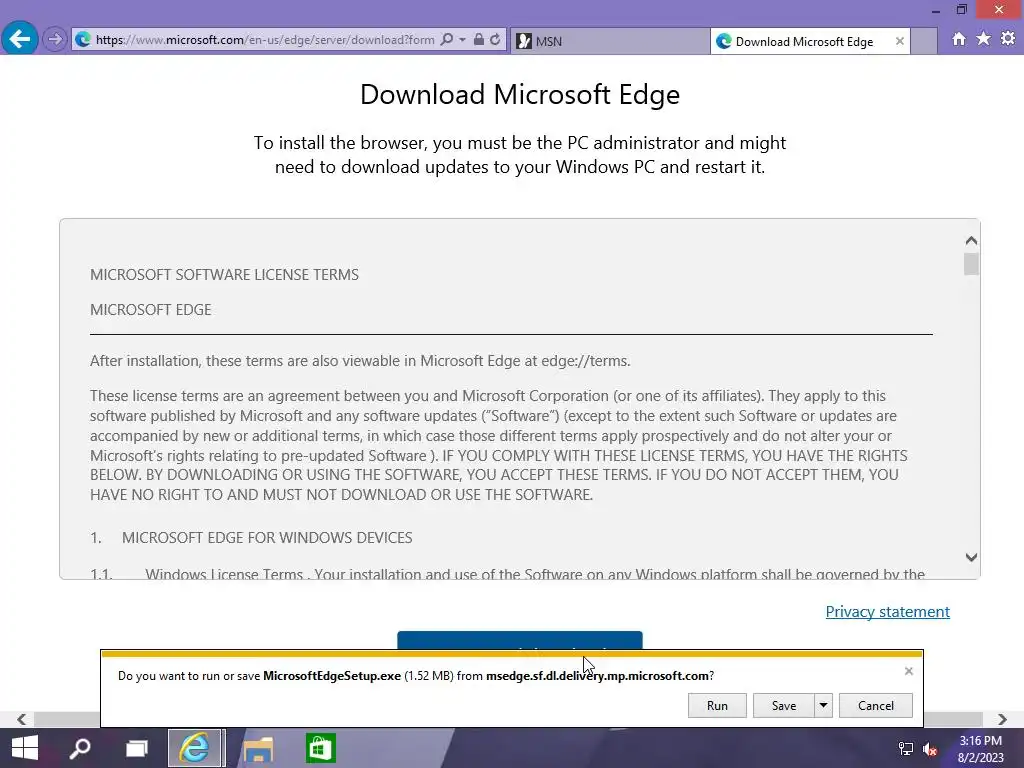Screen dimensions: 1024x768
Task: Expand Save options dropdown arrow
Action: [x=824, y=705]
